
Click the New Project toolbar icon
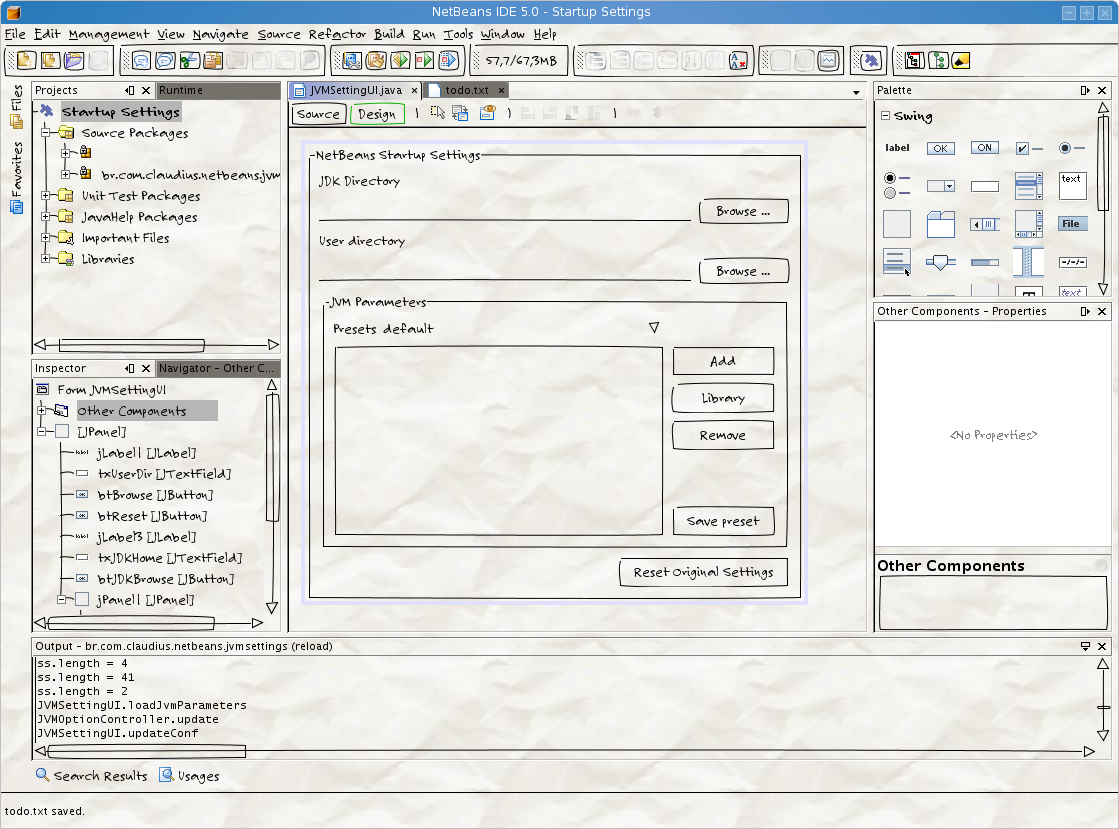50,61
